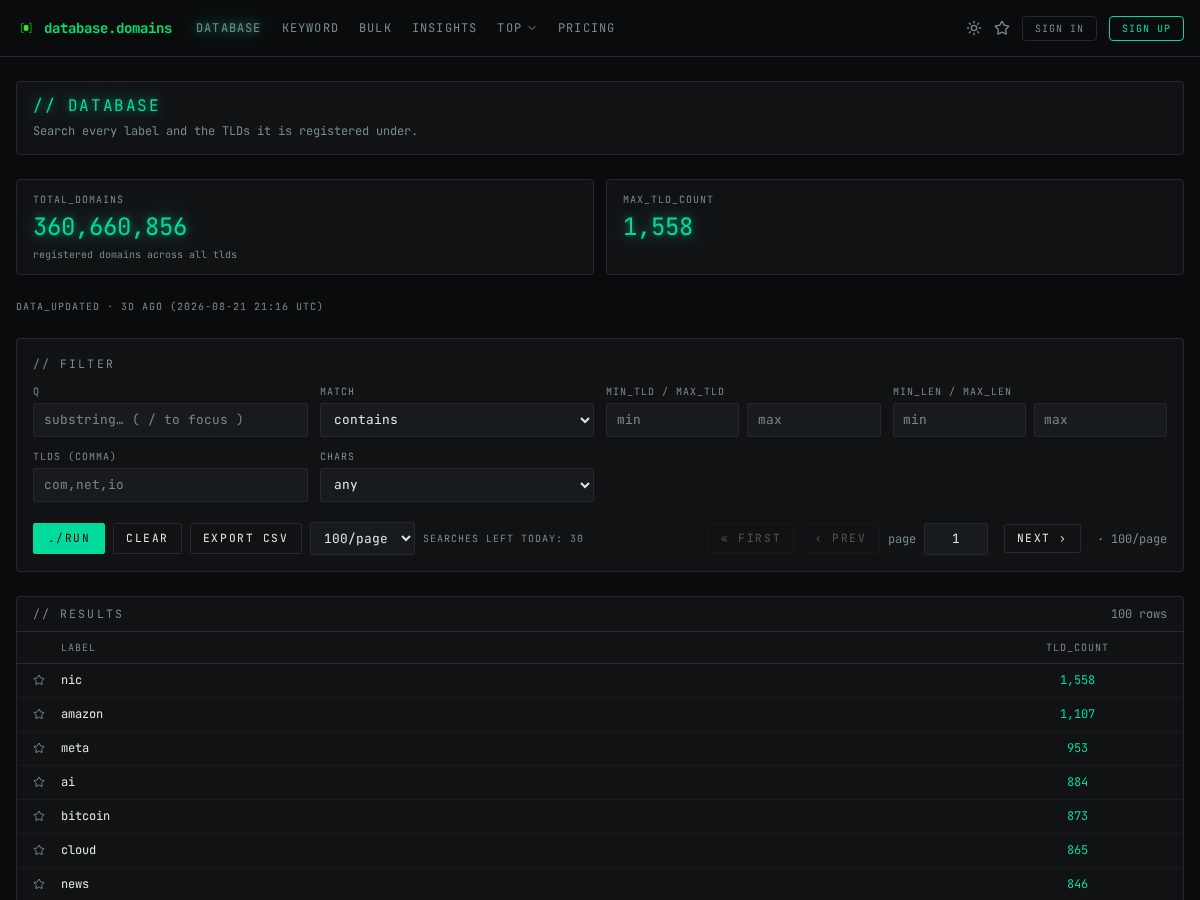Star the meta label row

coord(39,748)
